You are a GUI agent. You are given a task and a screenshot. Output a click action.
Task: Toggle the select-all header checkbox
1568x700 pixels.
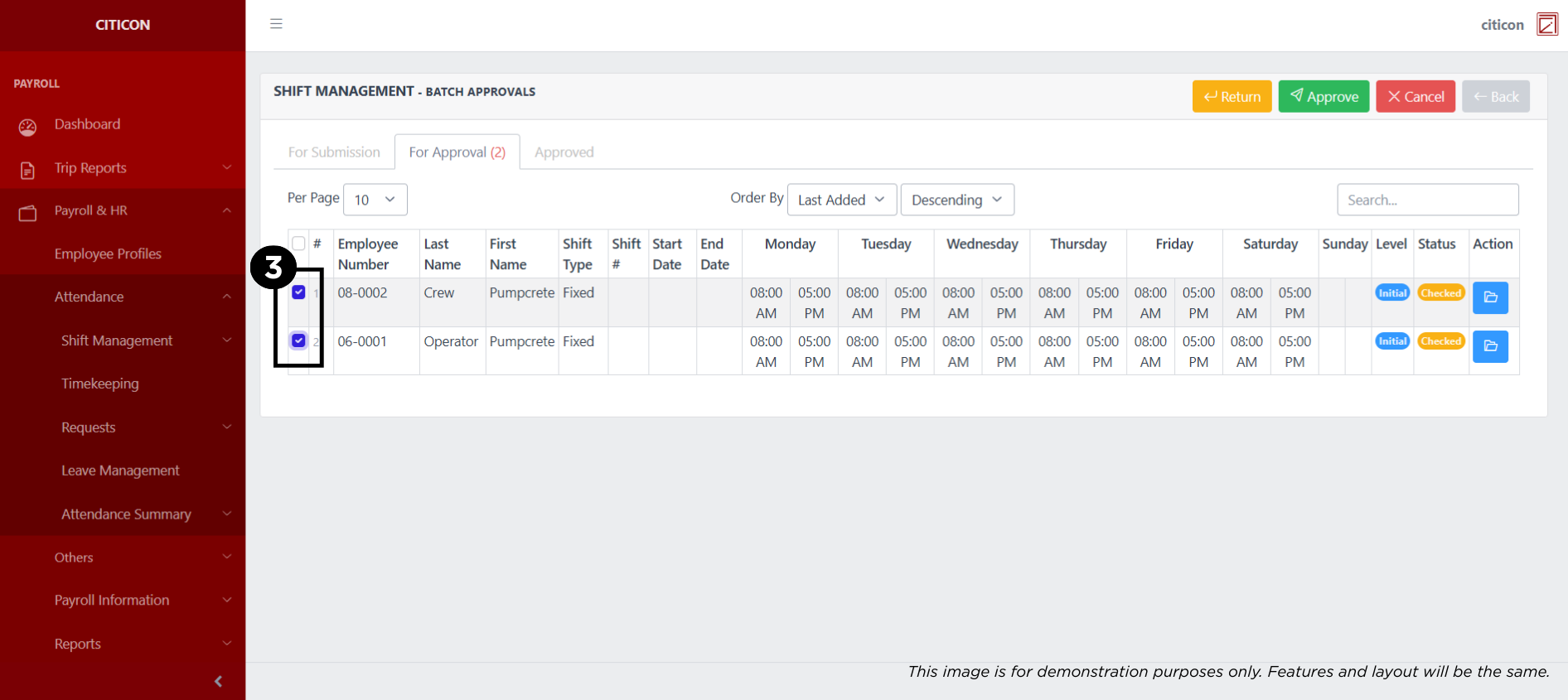pyautogui.click(x=298, y=244)
